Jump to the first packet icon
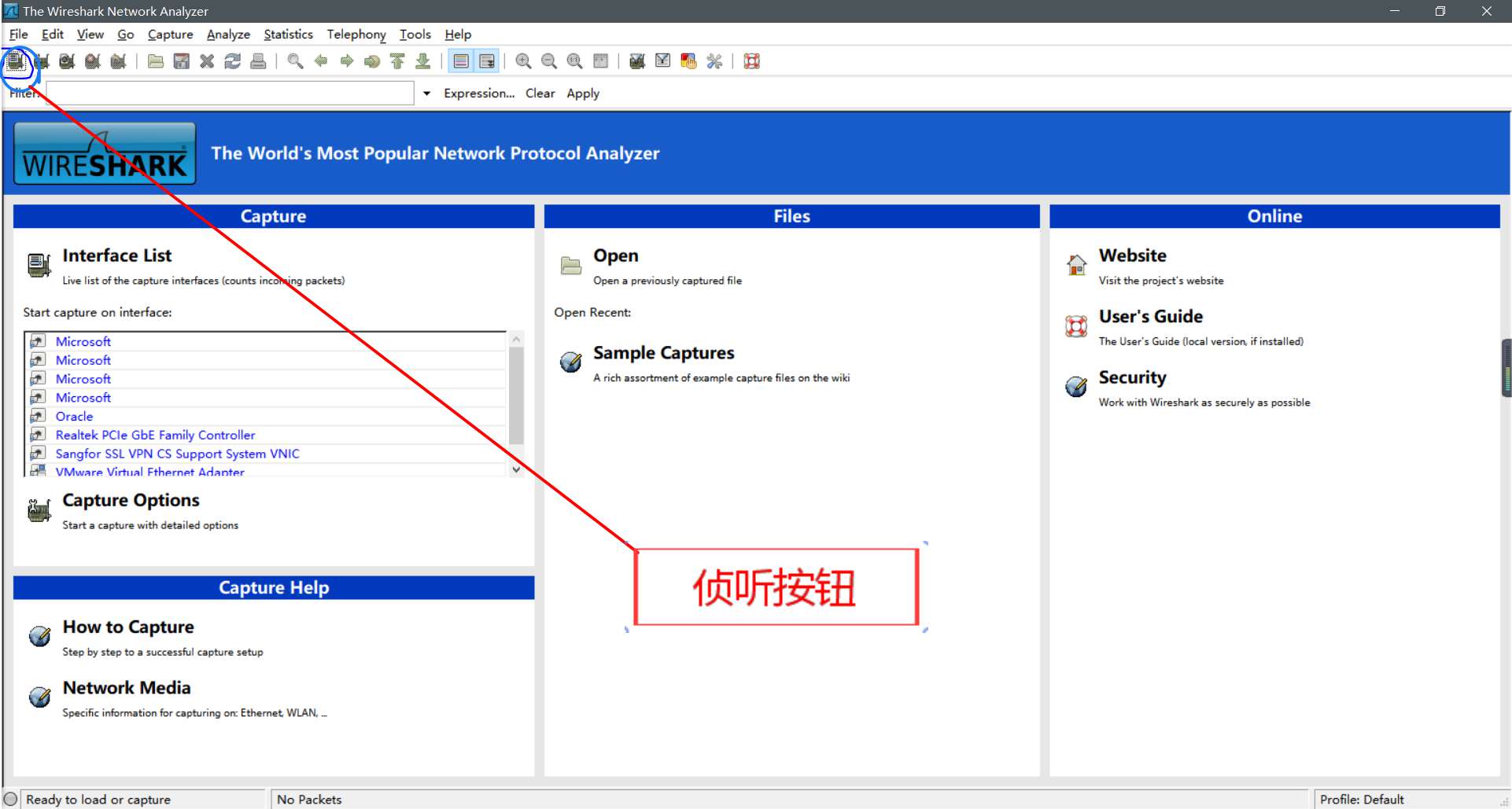 tap(398, 61)
